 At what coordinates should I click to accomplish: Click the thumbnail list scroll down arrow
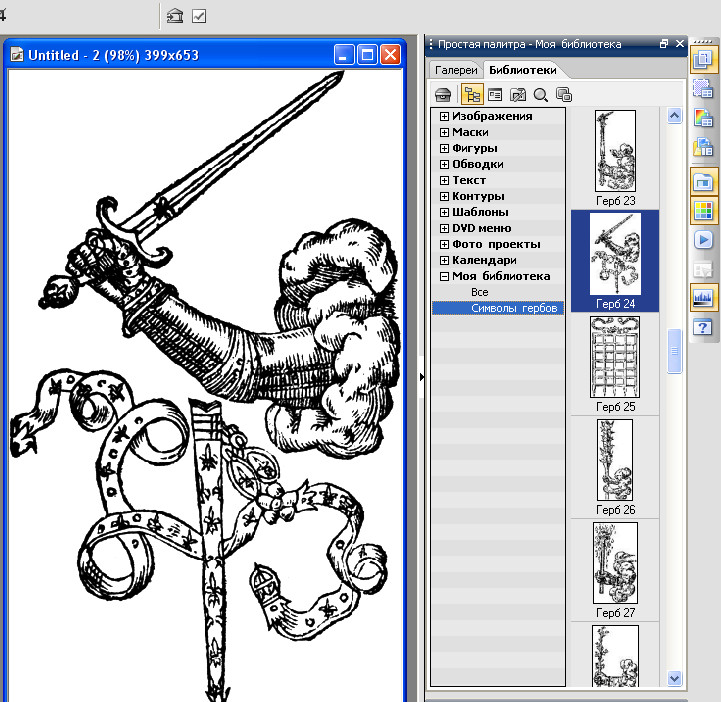point(674,678)
